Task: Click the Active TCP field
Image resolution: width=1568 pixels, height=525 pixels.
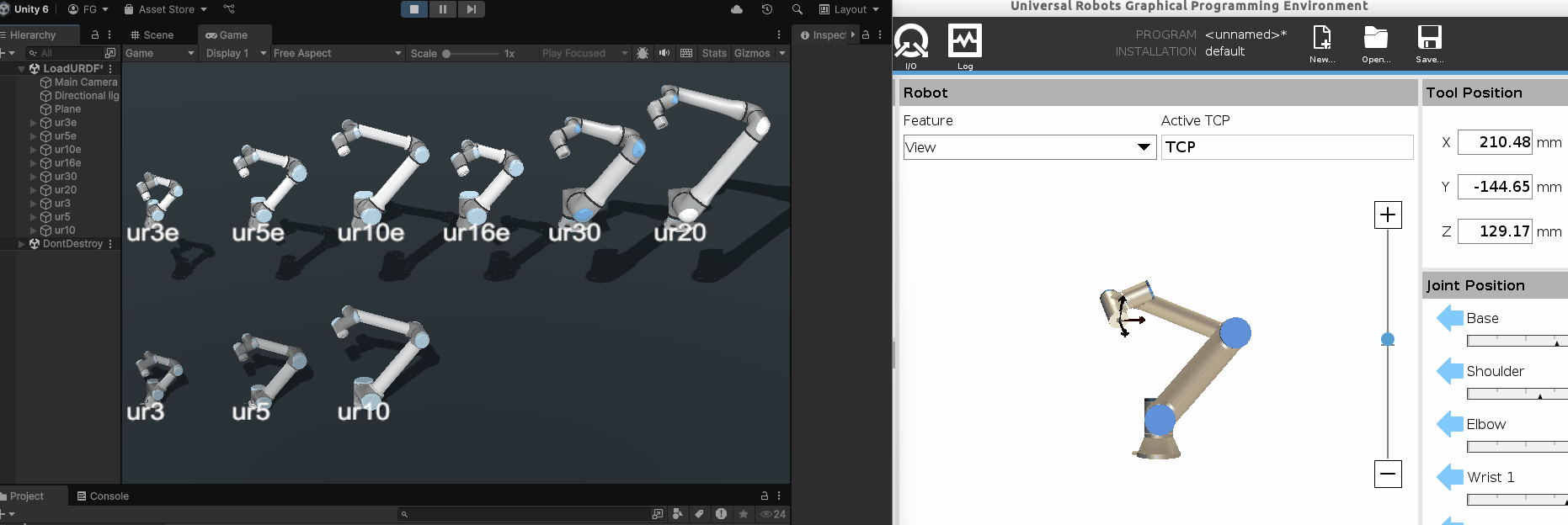Action: click(x=1287, y=147)
